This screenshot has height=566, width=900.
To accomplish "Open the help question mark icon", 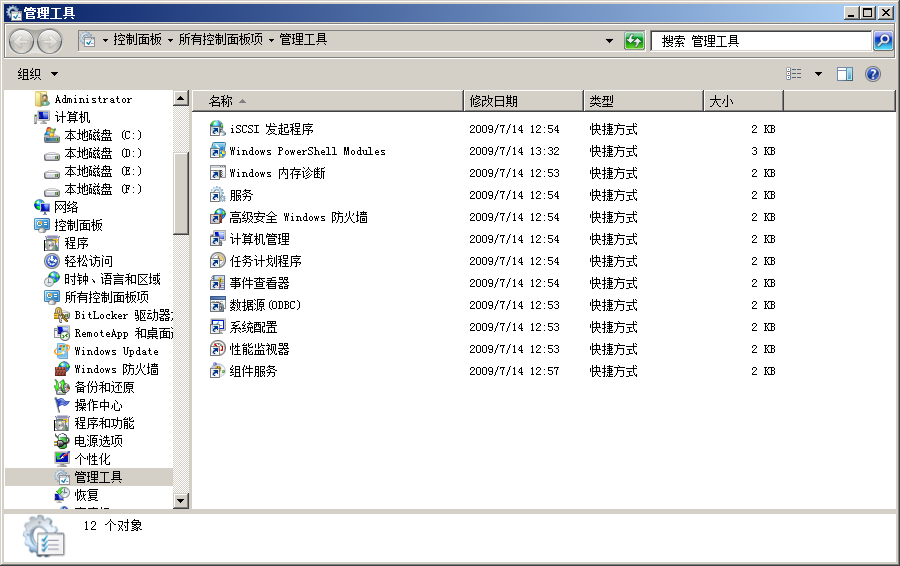I will click(x=872, y=74).
